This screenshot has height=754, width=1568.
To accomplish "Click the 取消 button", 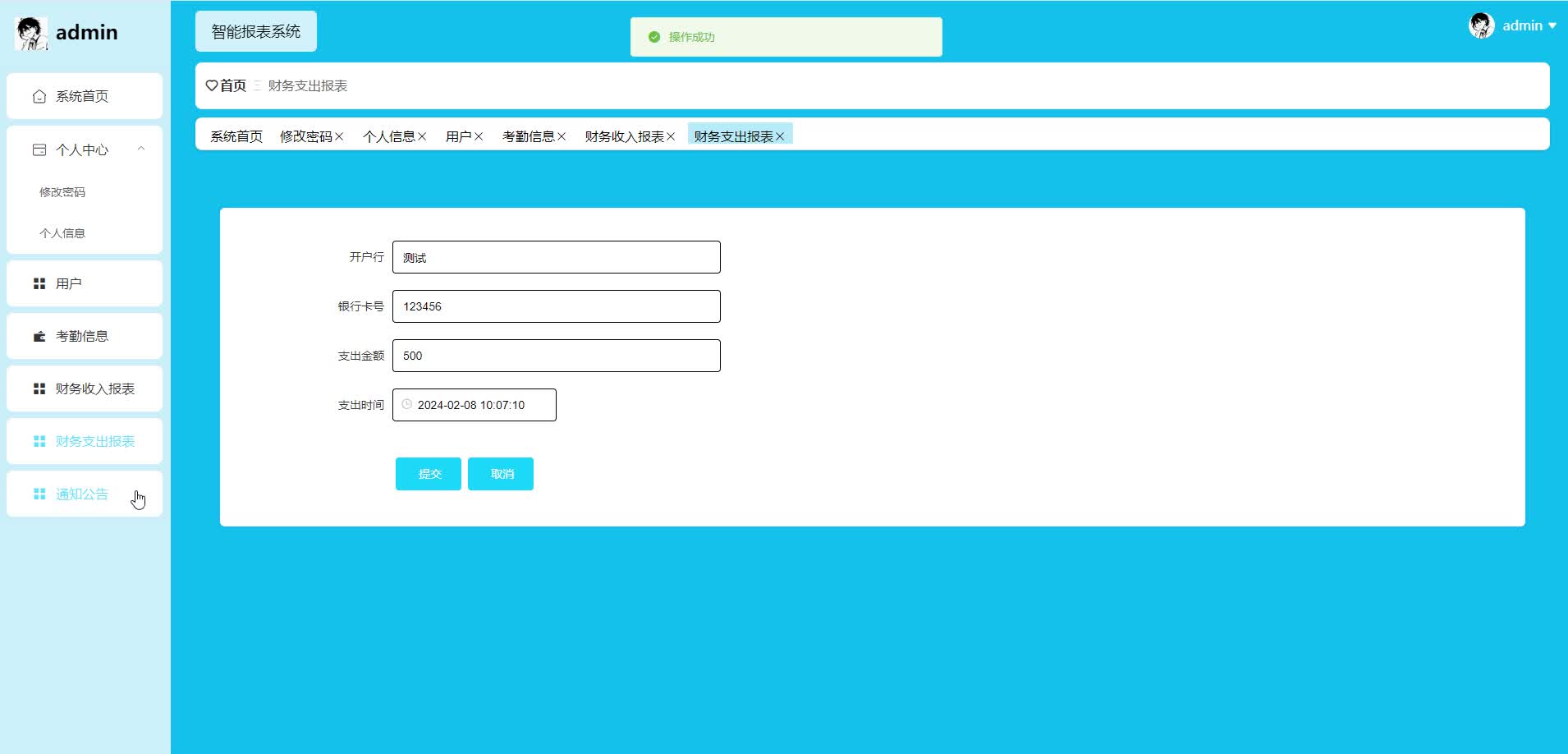I will point(501,474).
